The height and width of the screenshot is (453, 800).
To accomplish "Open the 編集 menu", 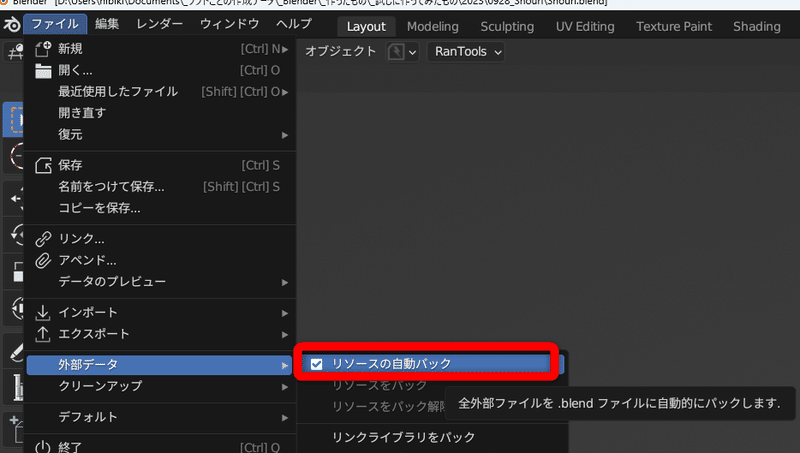I will coord(107,24).
